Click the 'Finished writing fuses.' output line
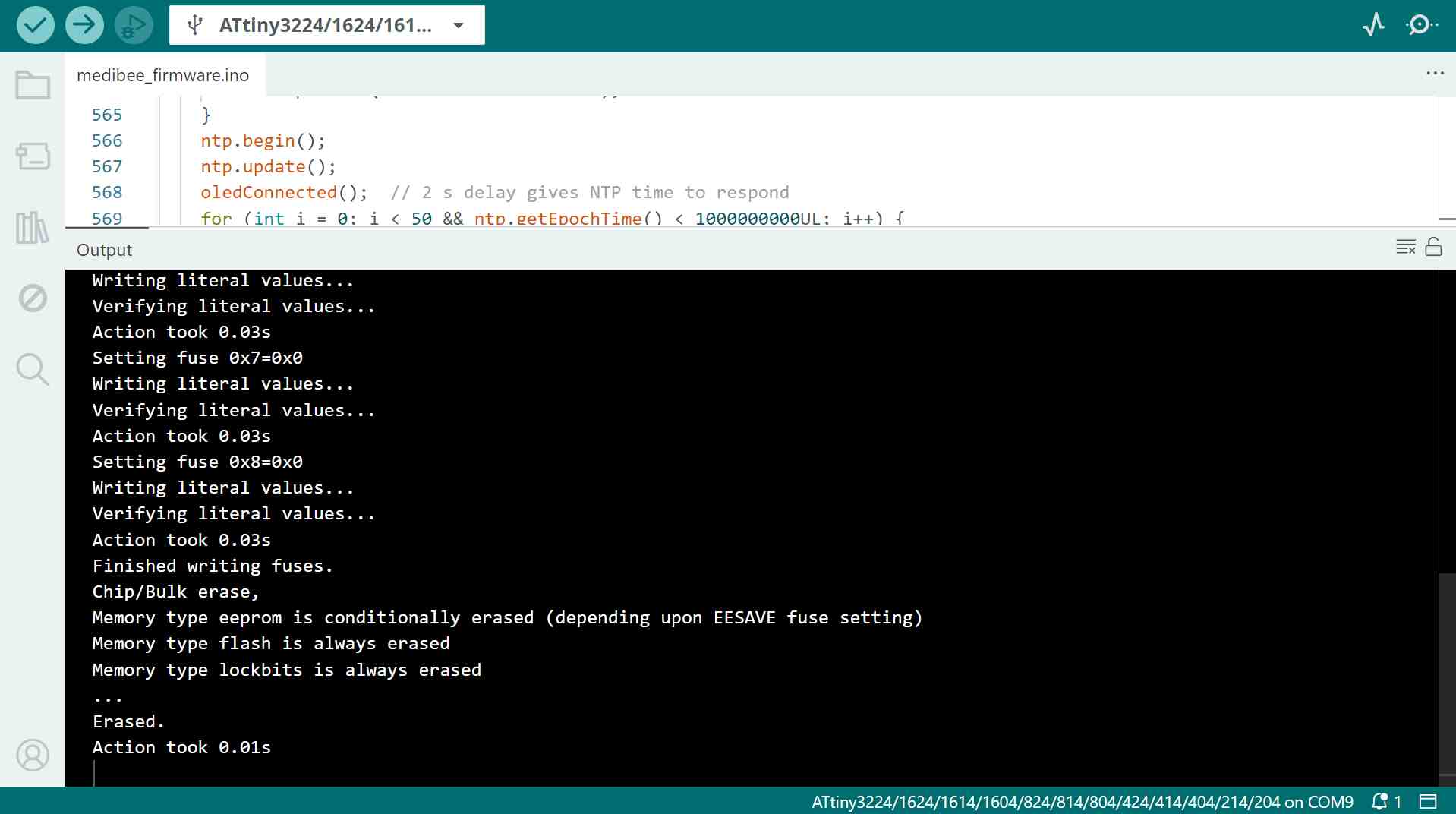The width and height of the screenshot is (1456, 814). tap(213, 566)
